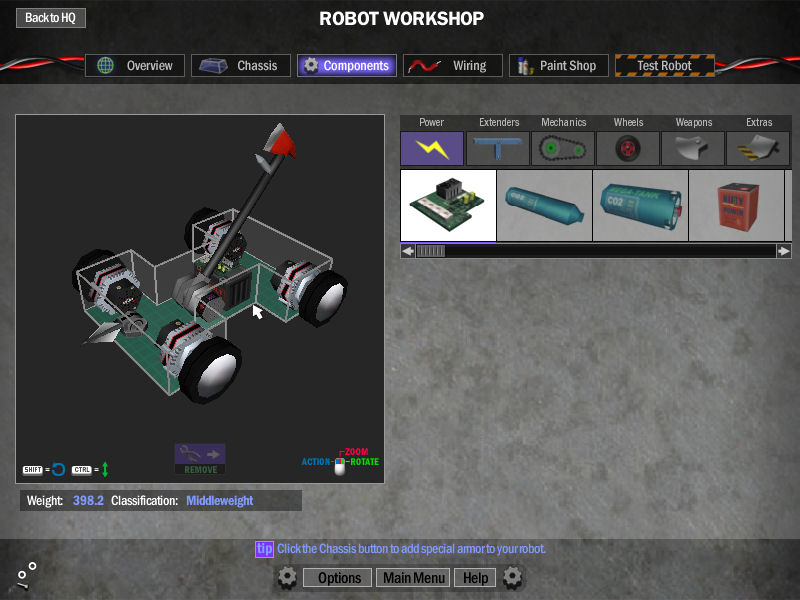
Task: Select the Weapons blade category icon
Action: coord(693,148)
